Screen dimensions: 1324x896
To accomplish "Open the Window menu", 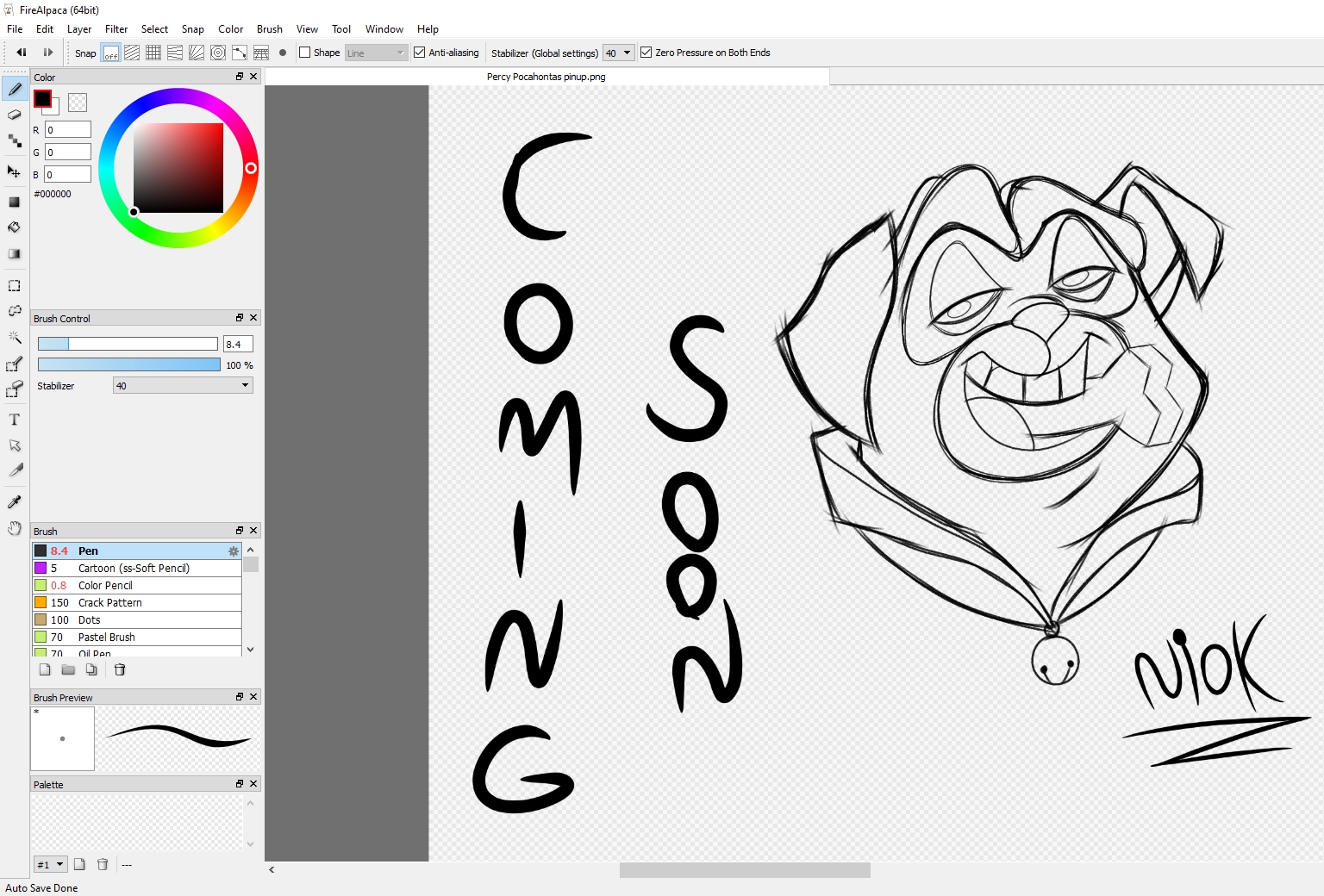I will pyautogui.click(x=384, y=29).
